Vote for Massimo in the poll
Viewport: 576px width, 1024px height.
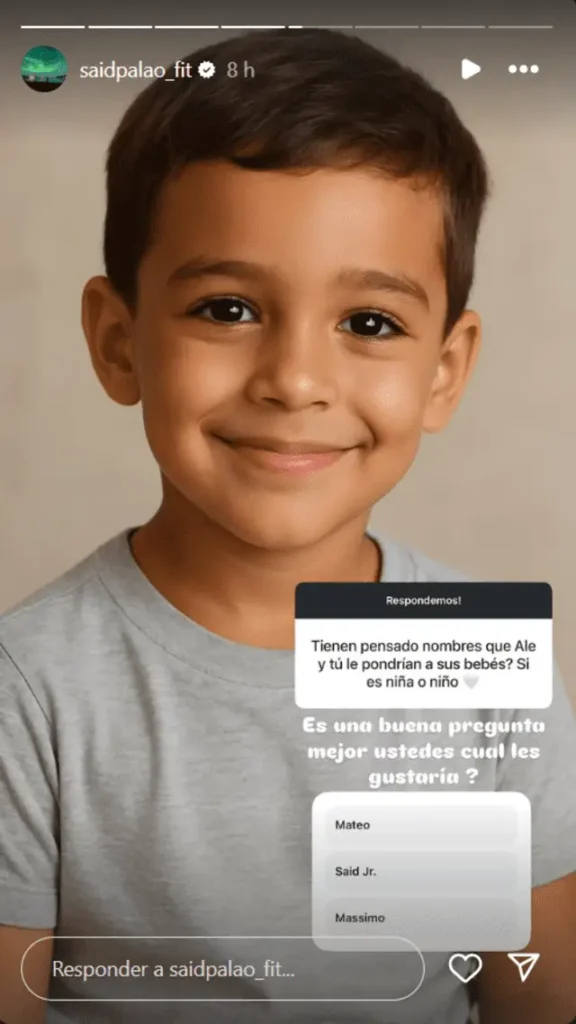(421, 918)
